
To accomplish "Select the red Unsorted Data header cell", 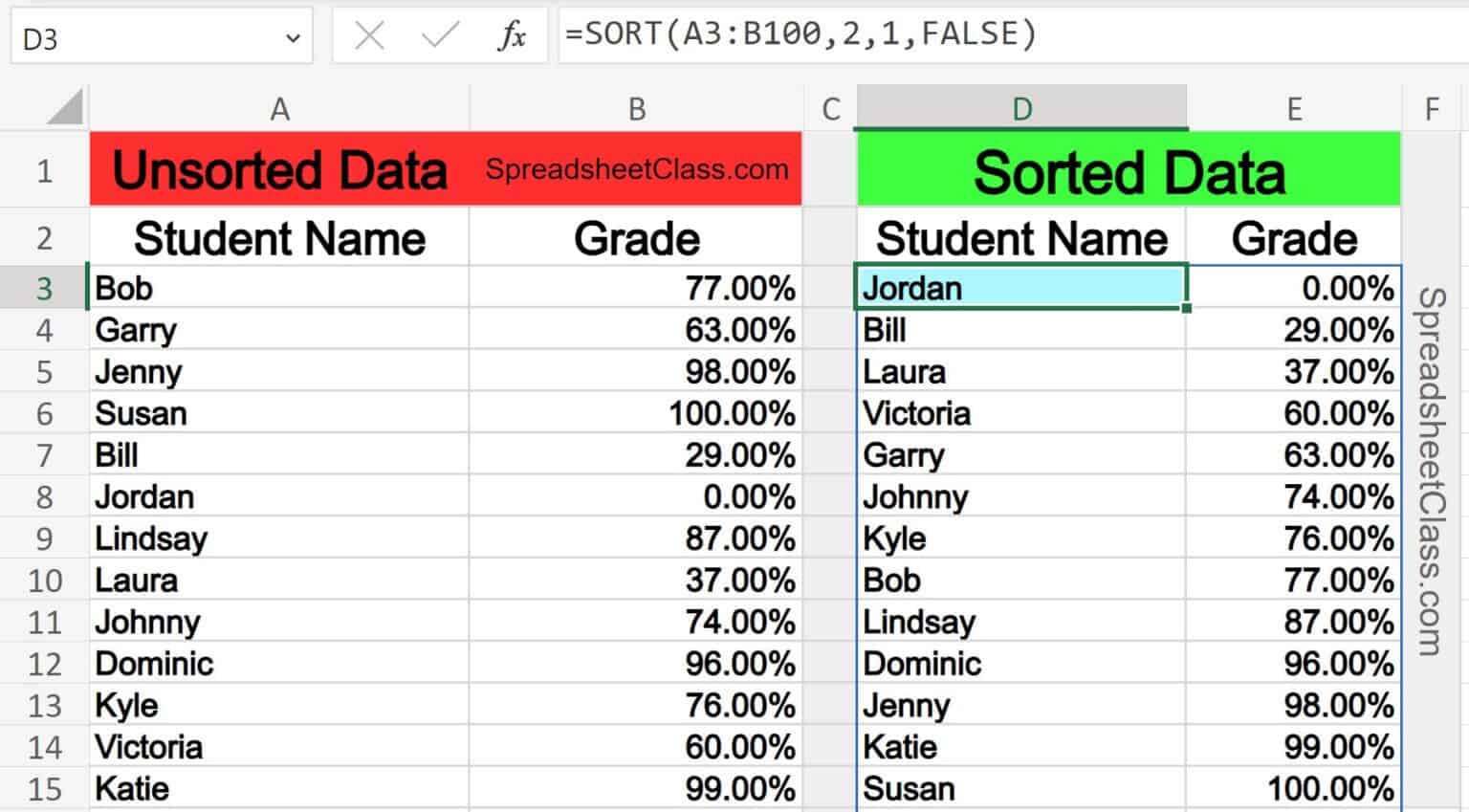I will point(278,169).
